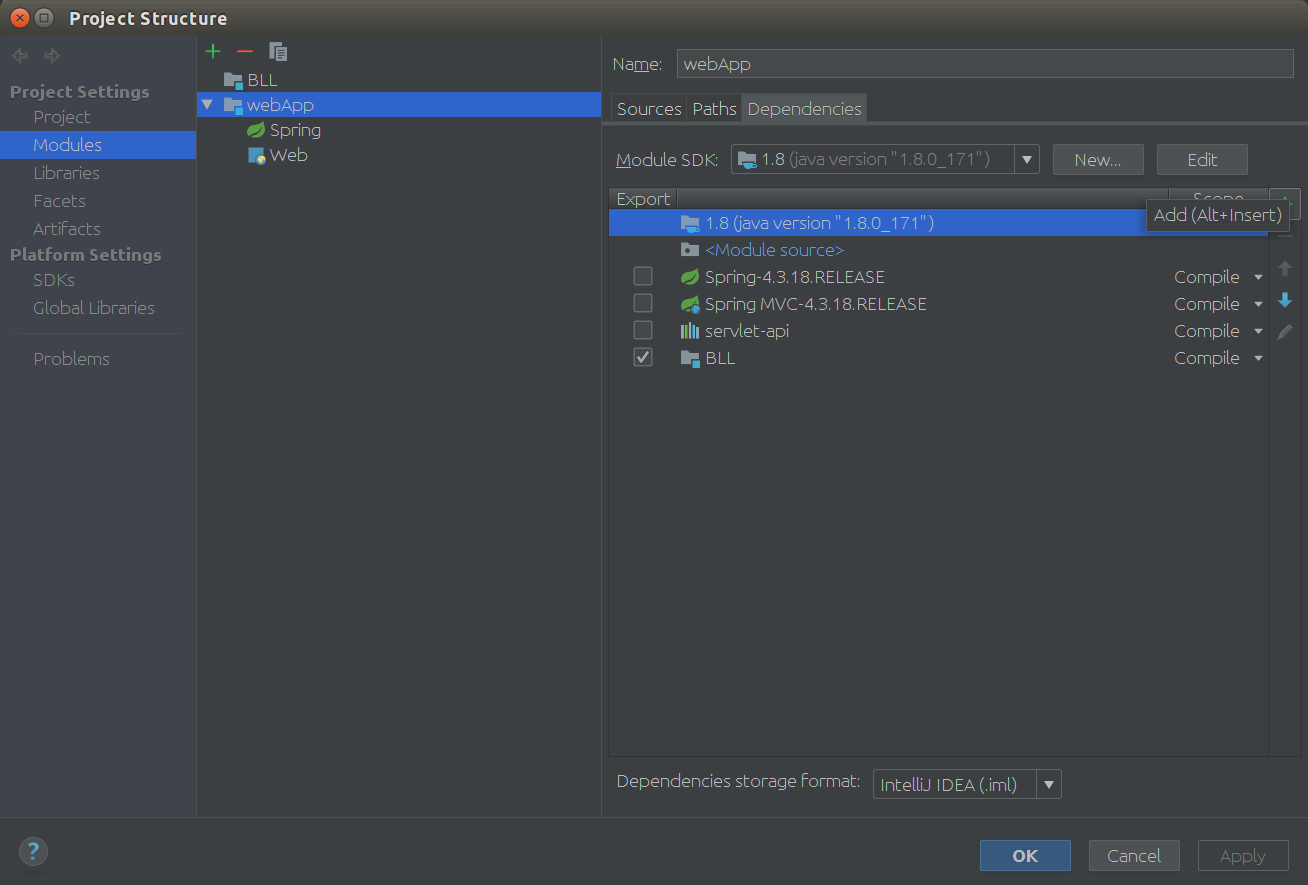Toggle export checkbox for Spring MVC-4.3.18.RELEASE
This screenshot has width=1308, height=885.
coord(643,303)
